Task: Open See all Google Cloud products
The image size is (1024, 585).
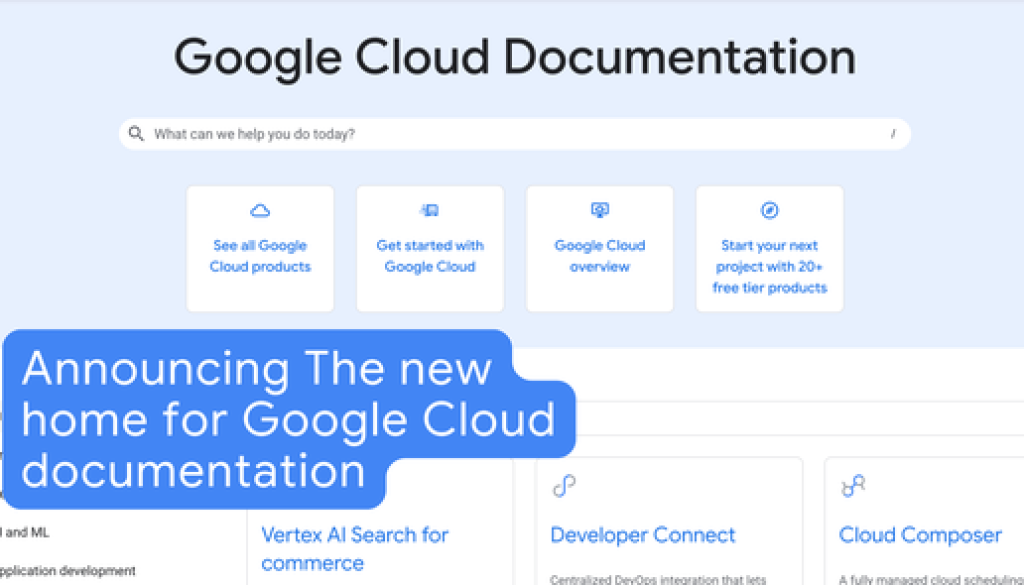Action: point(259,256)
